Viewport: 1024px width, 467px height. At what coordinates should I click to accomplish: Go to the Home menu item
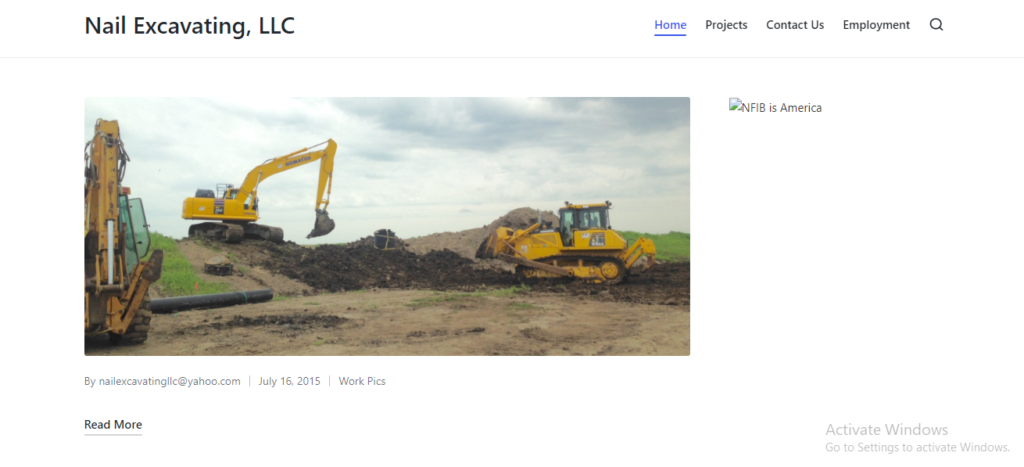coord(670,25)
